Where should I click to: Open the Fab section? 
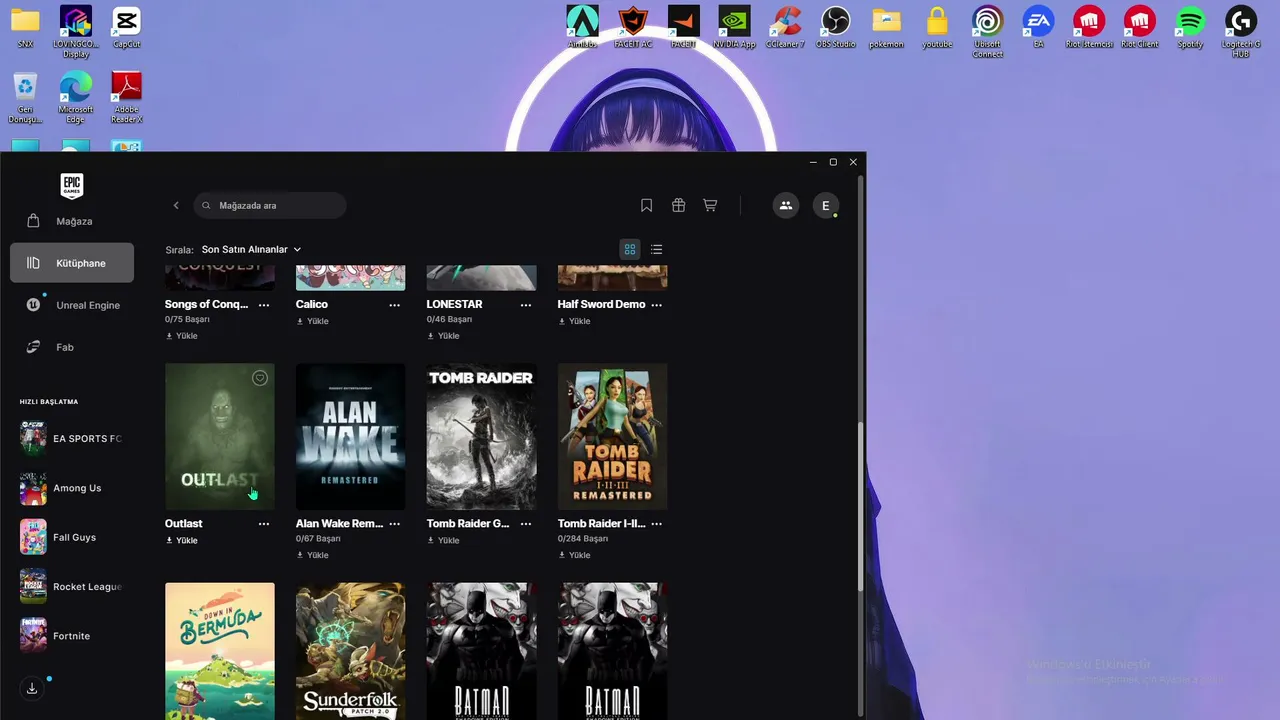tap(72, 347)
